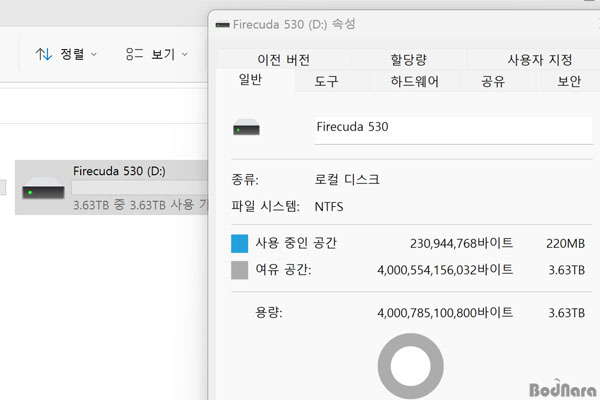Click the 4,000,554,156,032바이트 free value
This screenshot has height=400, width=600.
click(445, 270)
